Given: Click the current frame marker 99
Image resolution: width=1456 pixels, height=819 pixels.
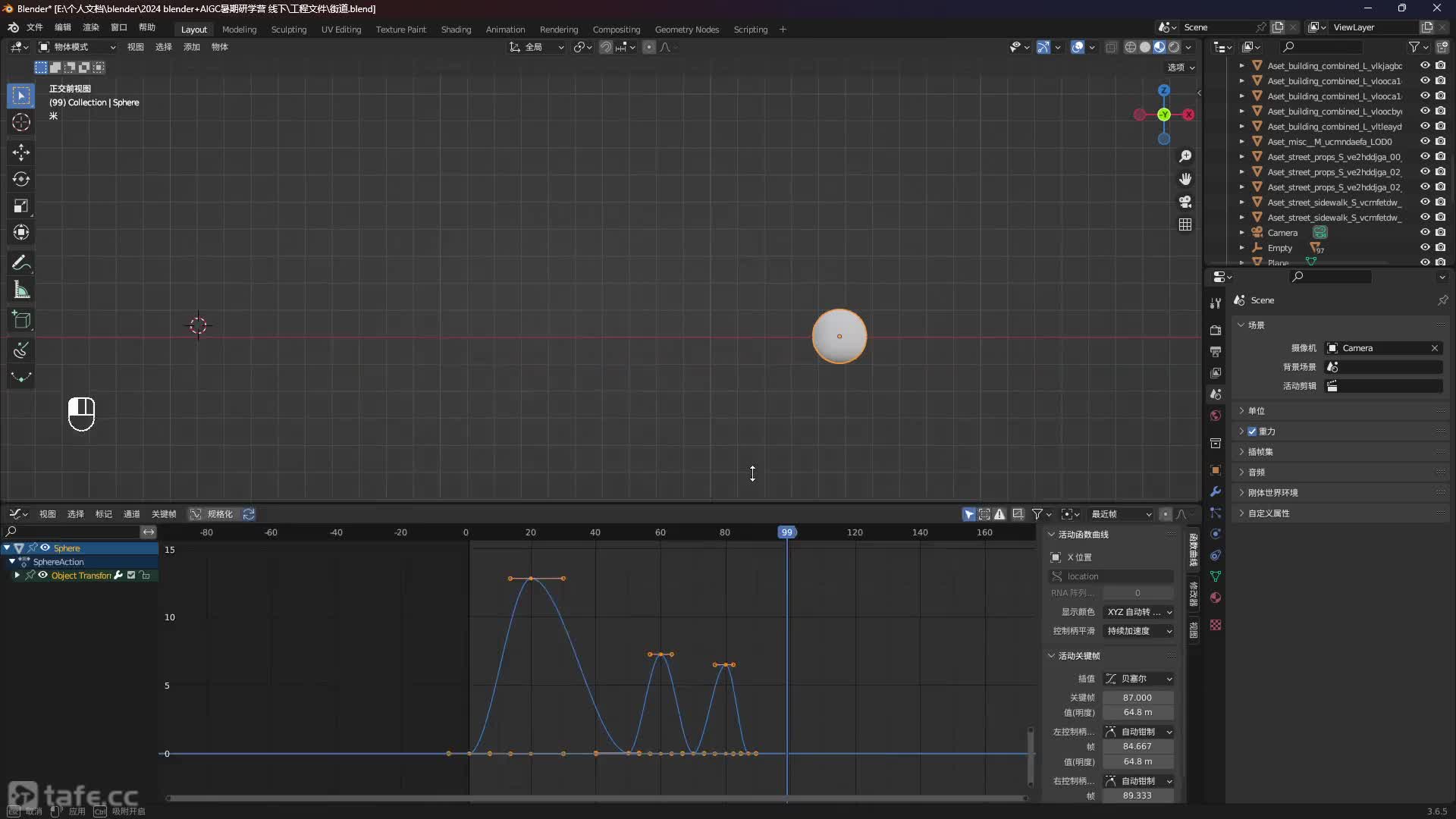Looking at the screenshot, I should click(x=787, y=532).
